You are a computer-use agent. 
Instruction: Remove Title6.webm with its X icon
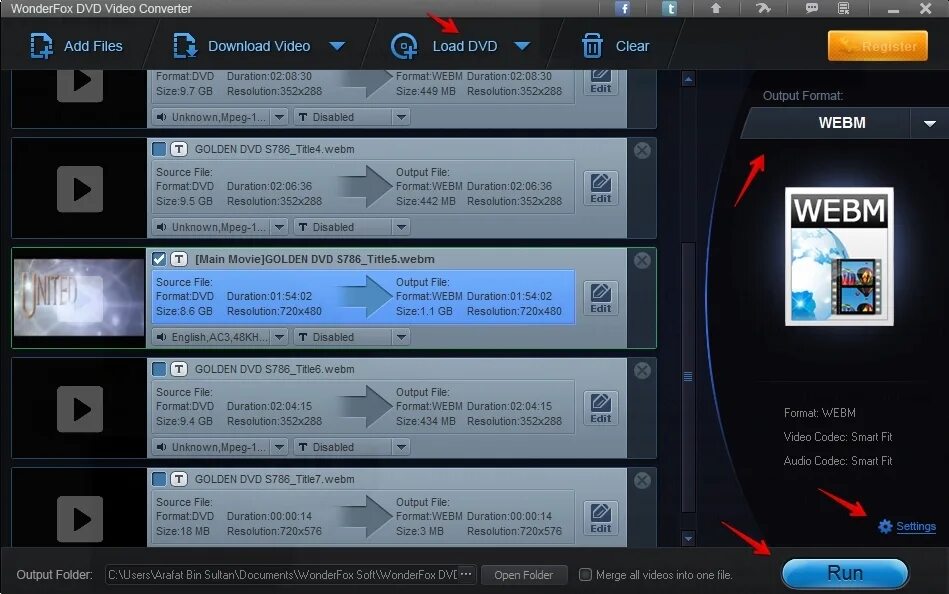pos(642,371)
